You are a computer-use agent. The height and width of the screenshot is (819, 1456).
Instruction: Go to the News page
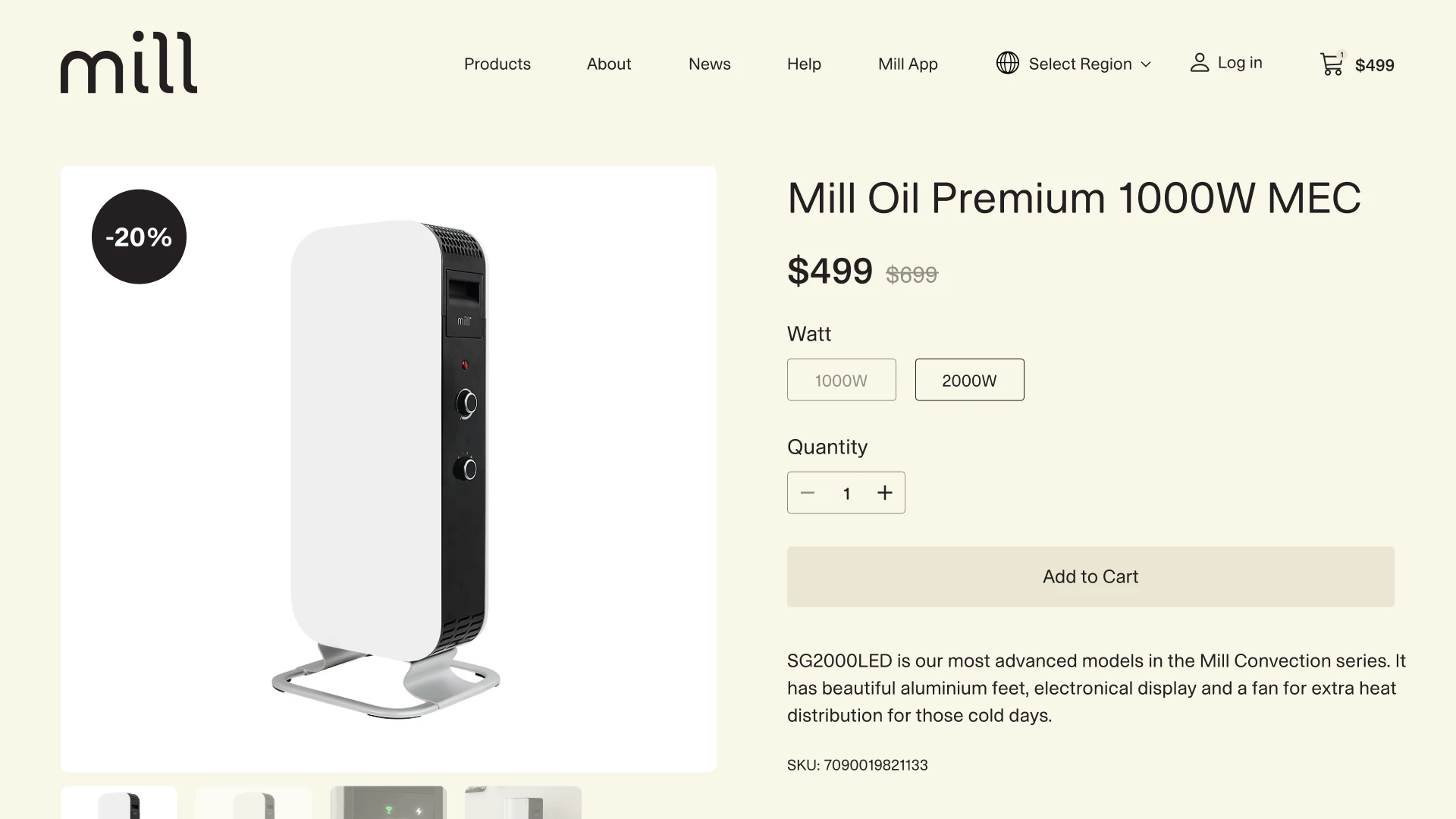[710, 64]
